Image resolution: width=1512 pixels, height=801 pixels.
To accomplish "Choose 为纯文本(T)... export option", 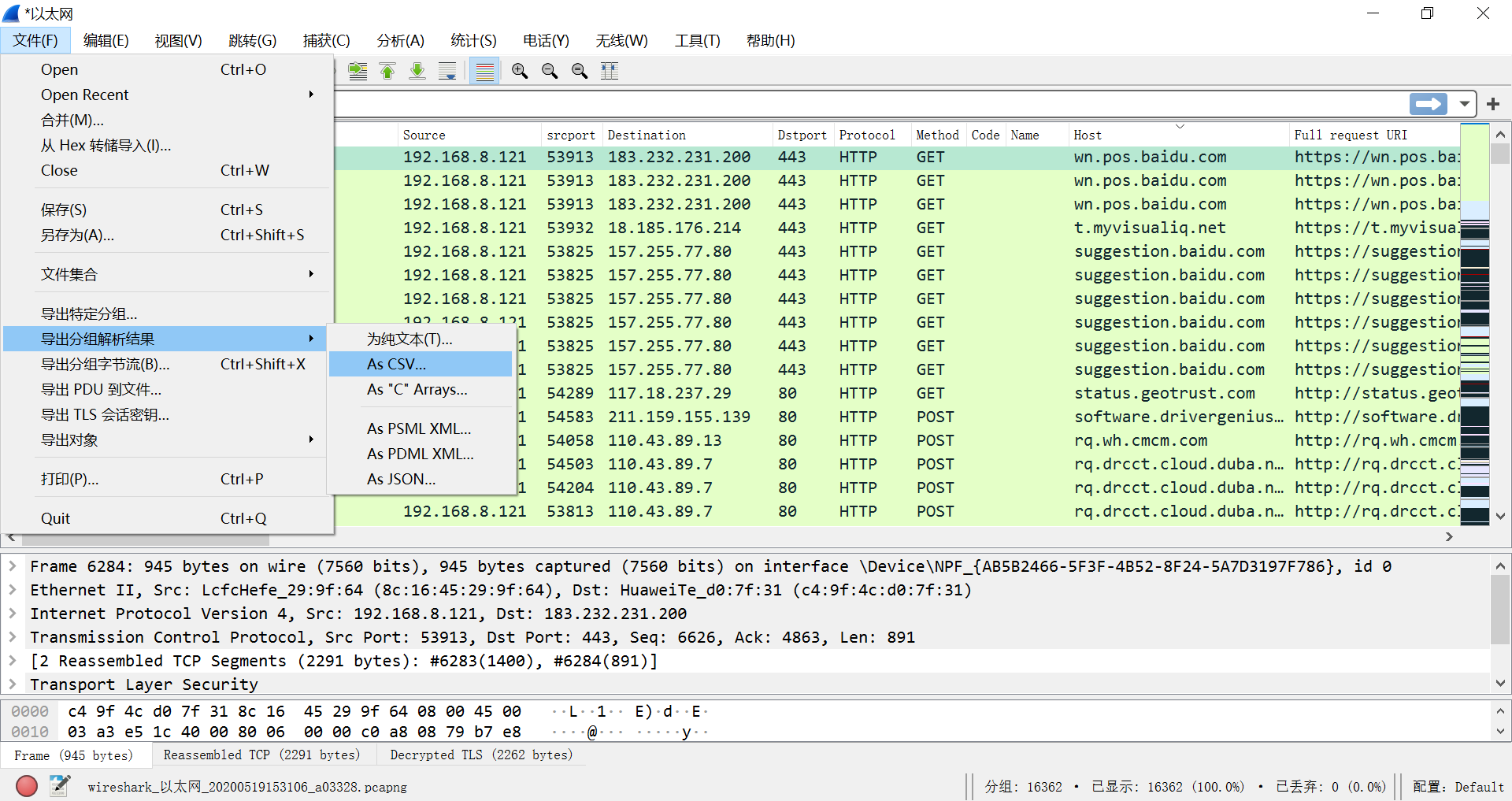I will click(x=421, y=339).
